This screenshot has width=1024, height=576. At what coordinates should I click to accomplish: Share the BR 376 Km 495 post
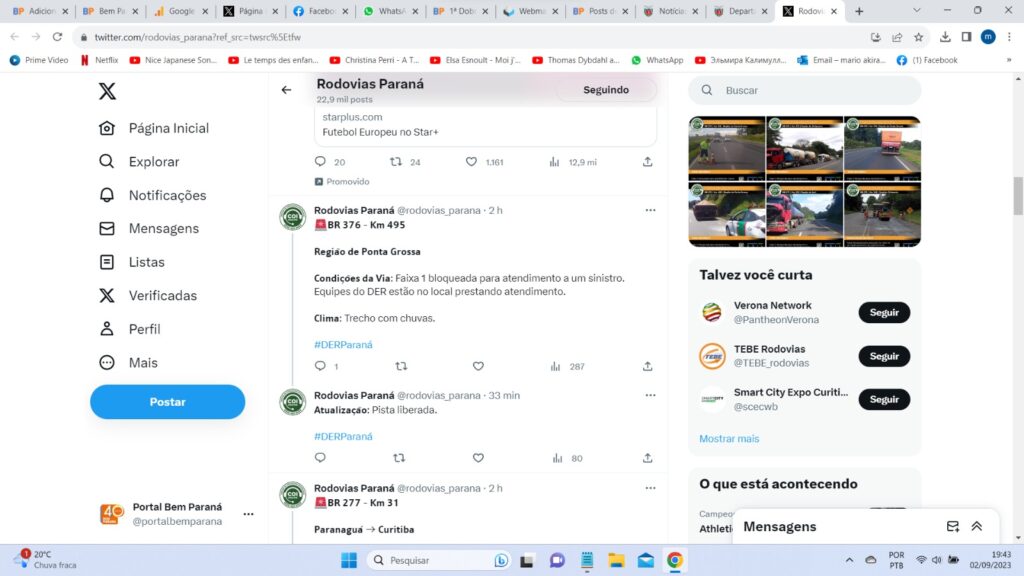point(647,366)
